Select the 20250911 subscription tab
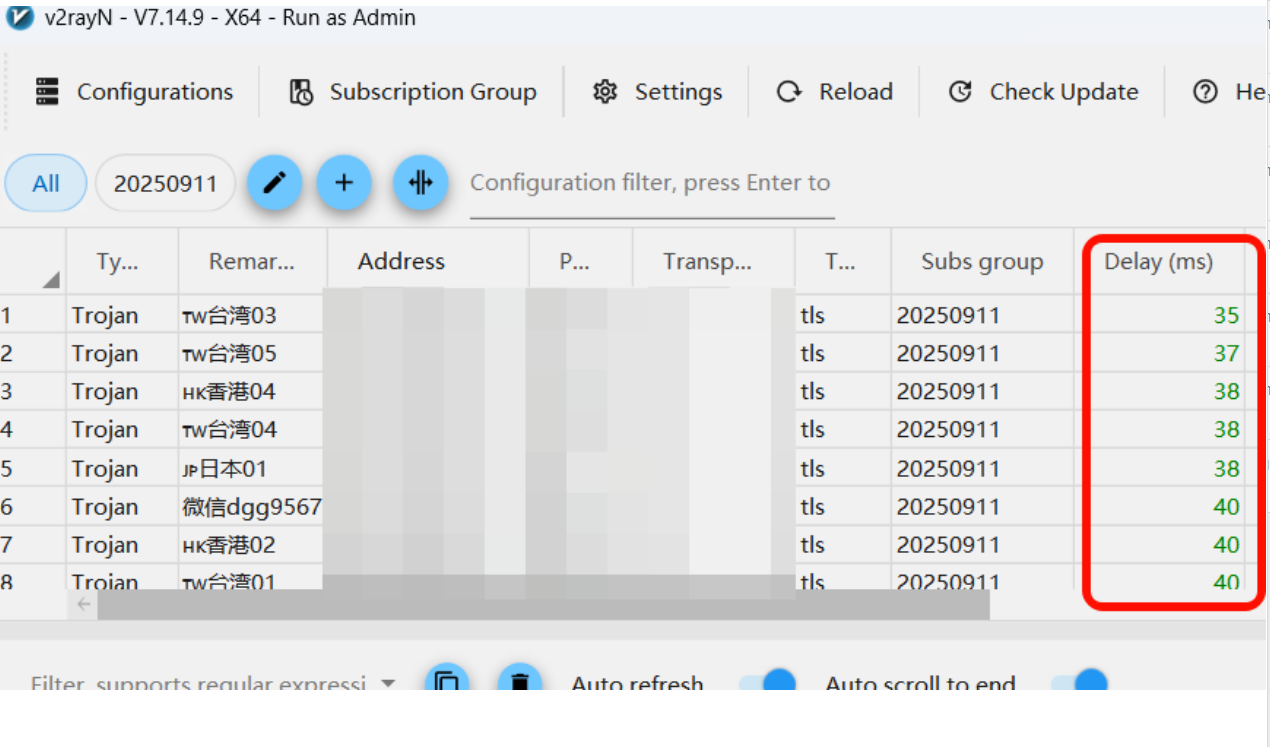1270x747 pixels. 165,184
